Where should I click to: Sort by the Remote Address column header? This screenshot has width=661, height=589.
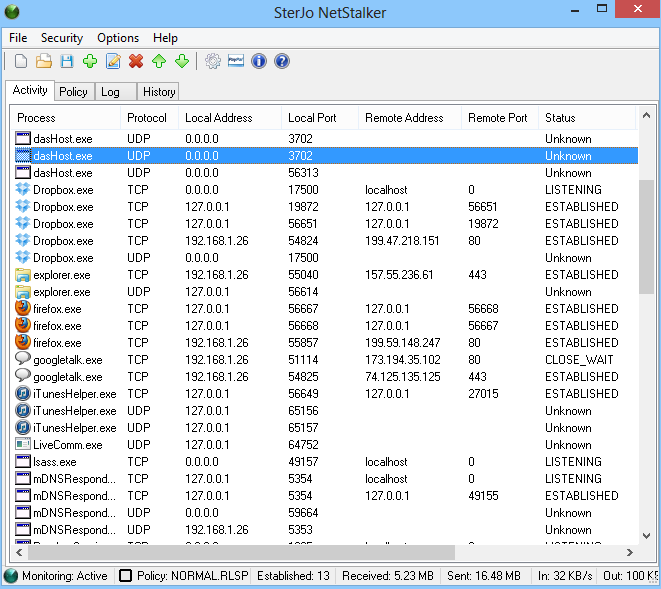[404, 118]
